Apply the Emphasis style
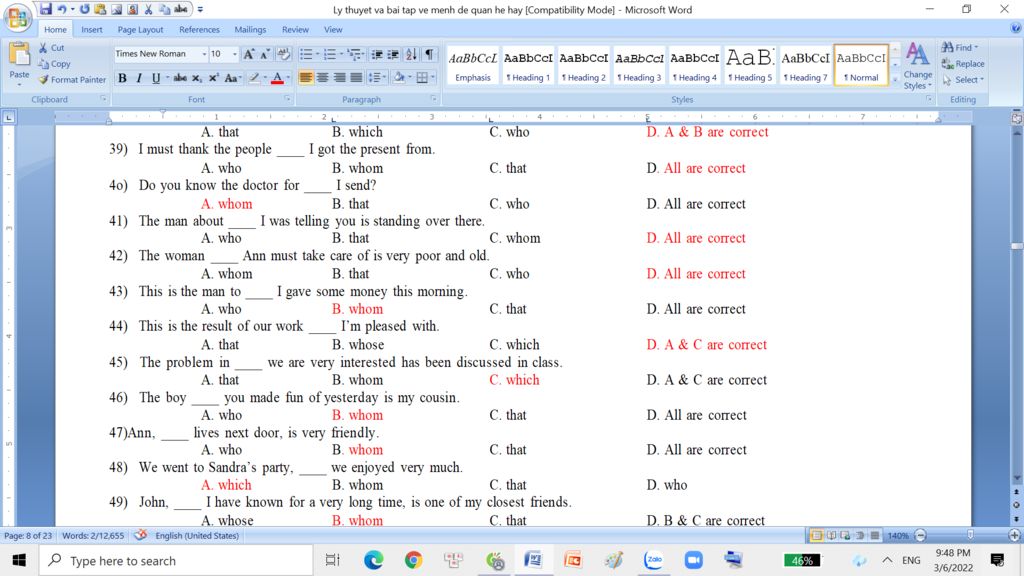1024x576 pixels. 473,65
